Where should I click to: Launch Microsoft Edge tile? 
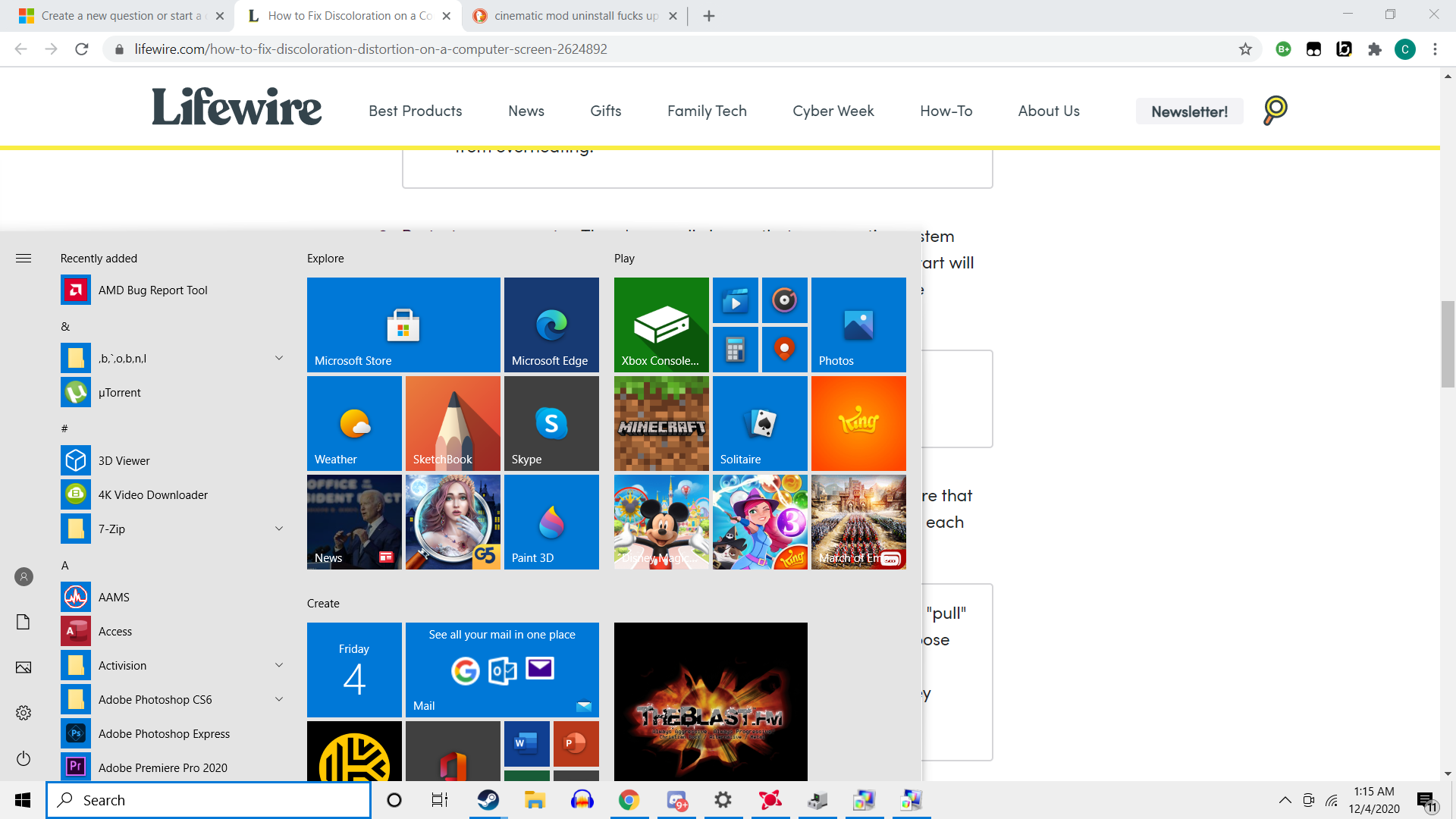551,325
